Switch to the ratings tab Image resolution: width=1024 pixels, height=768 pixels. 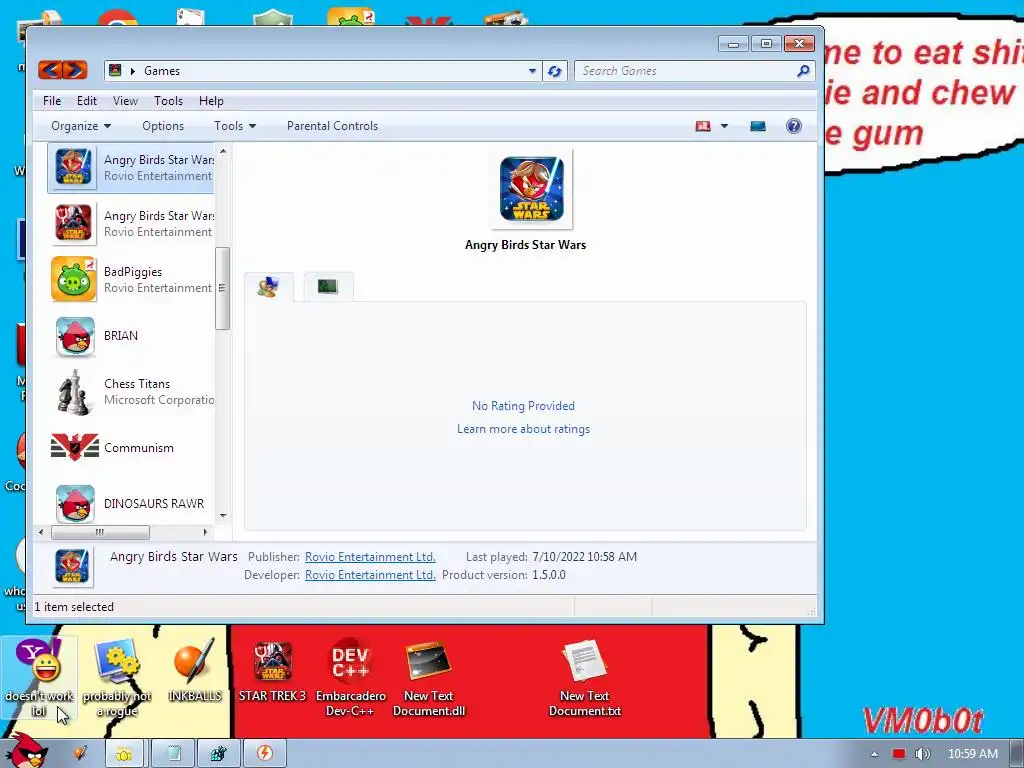coord(268,287)
